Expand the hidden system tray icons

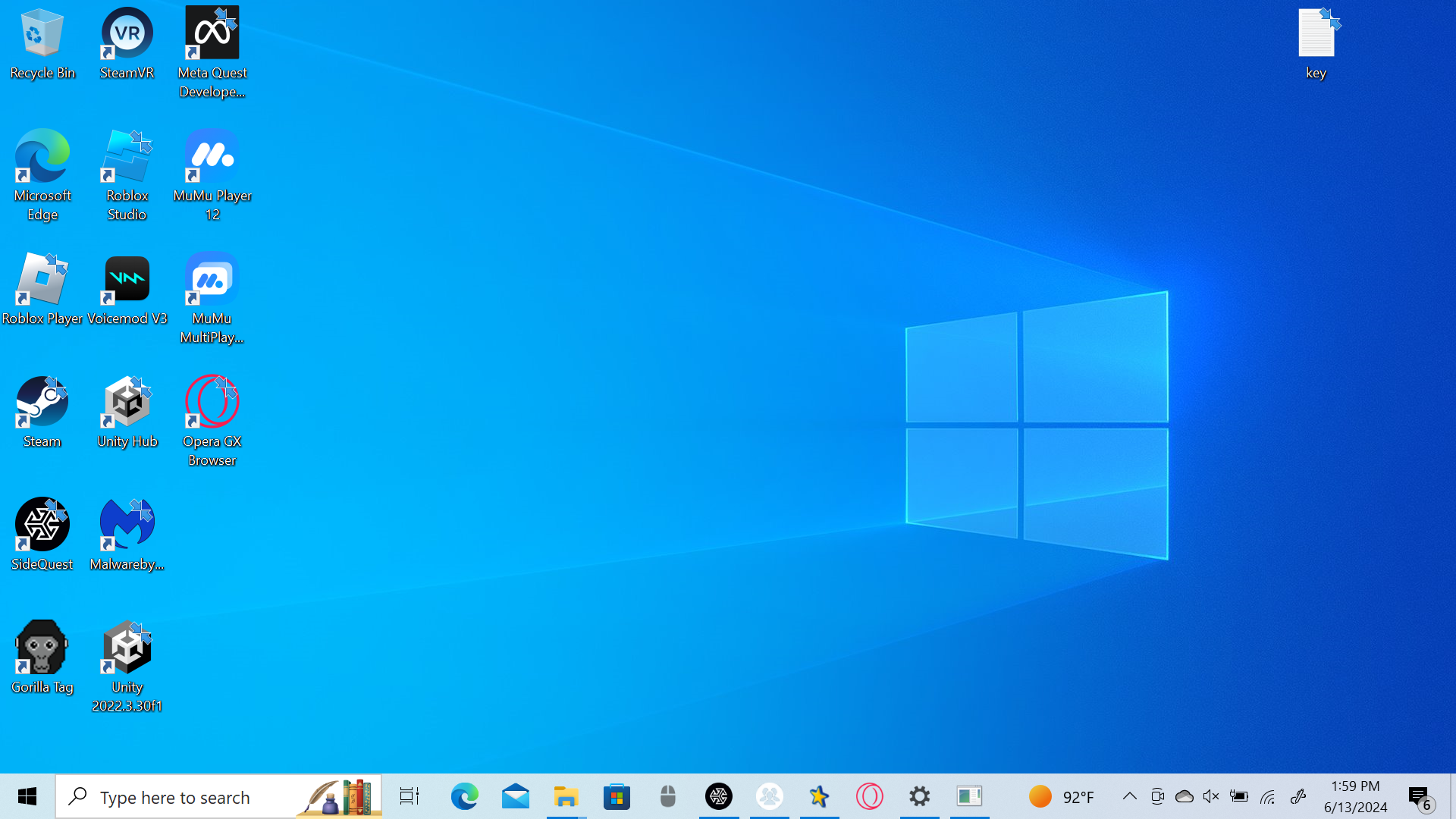click(x=1129, y=796)
